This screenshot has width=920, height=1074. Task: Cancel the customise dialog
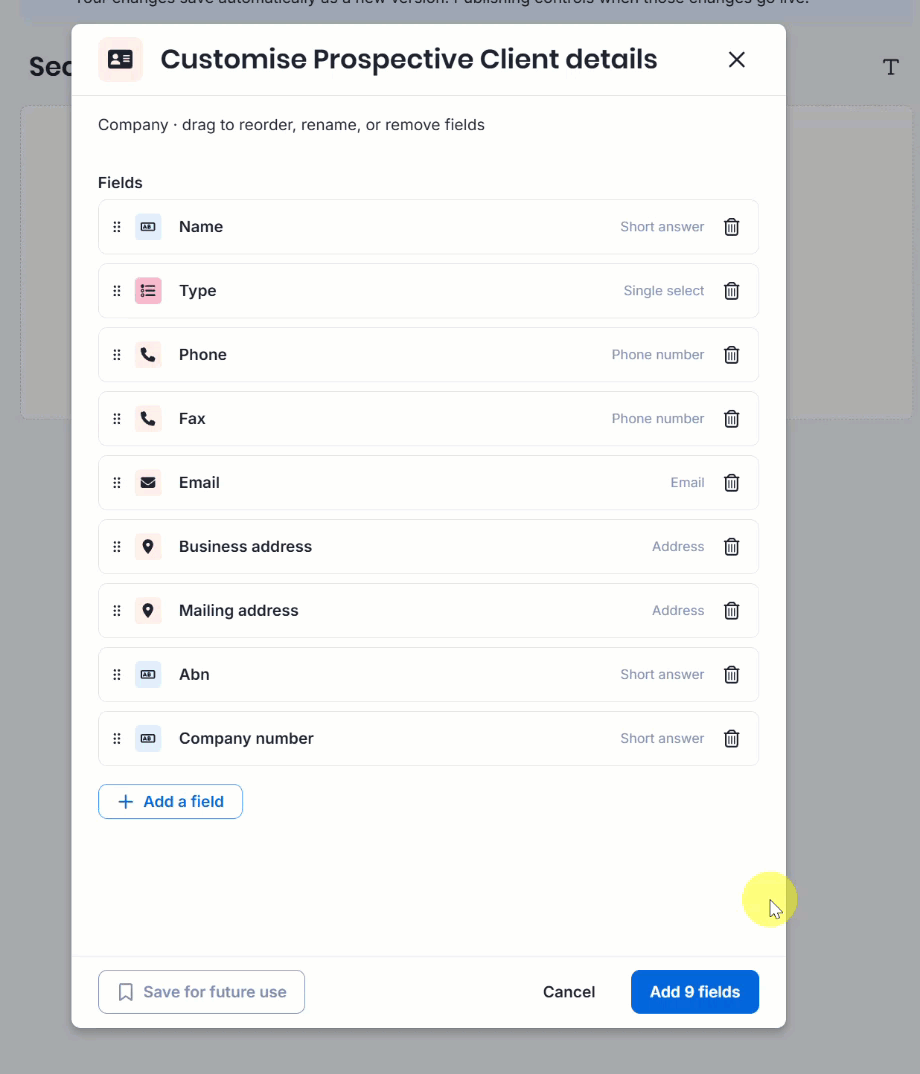569,992
